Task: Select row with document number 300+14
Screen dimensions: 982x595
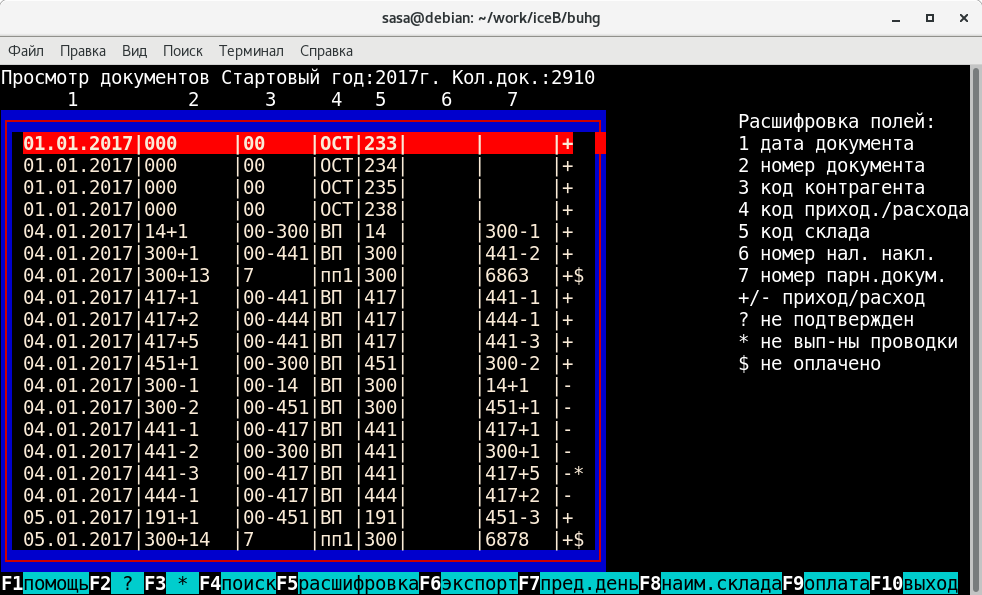Action: (x=304, y=539)
